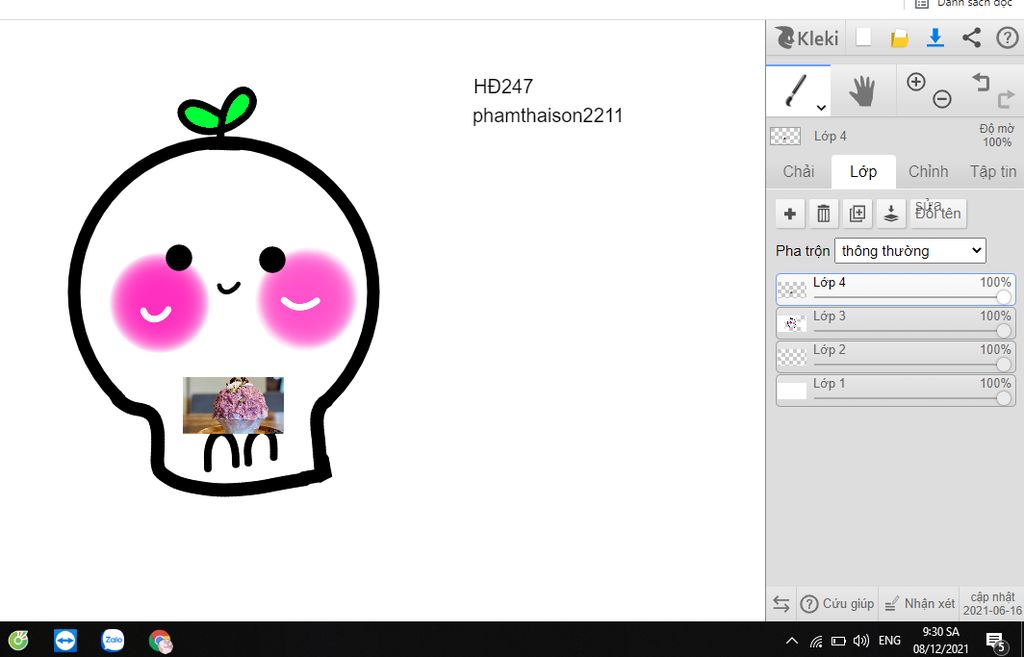This screenshot has width=1024, height=657.
Task: Select the brush tool
Action: (x=797, y=90)
